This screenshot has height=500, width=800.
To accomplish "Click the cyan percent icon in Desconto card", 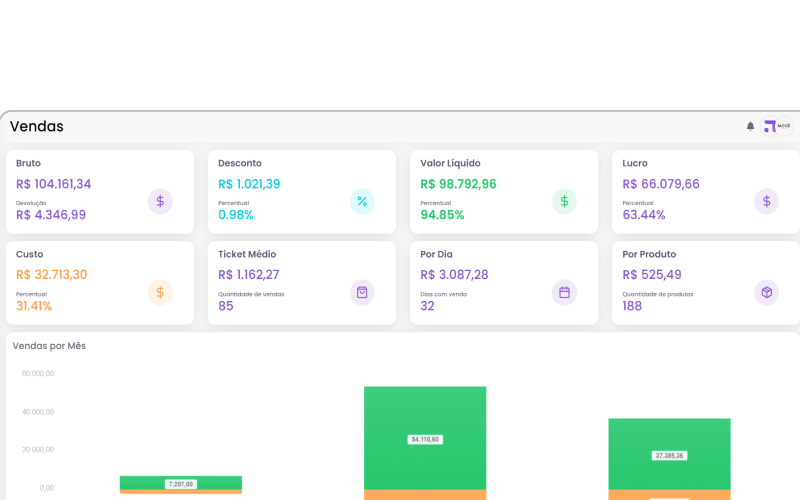I will [362, 202].
